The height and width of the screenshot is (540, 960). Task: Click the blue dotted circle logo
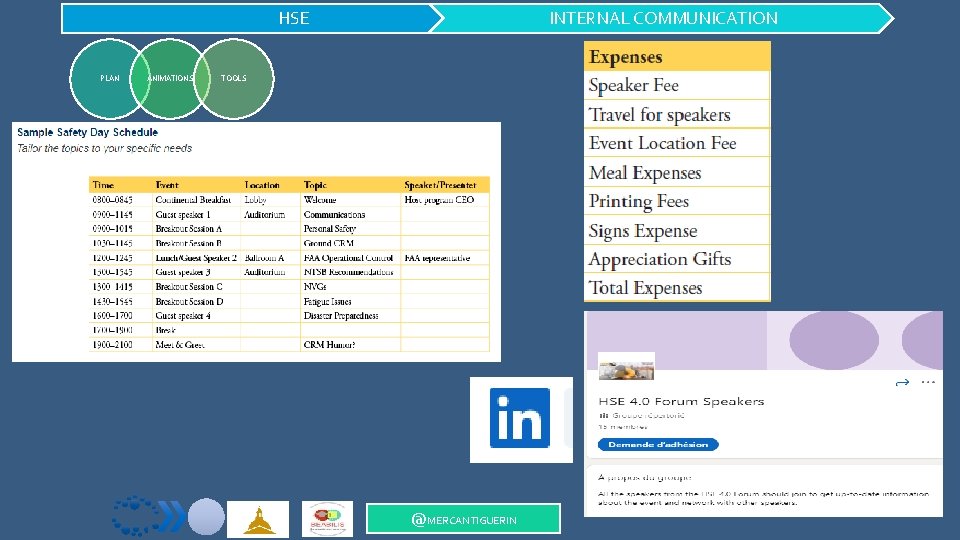(135, 516)
